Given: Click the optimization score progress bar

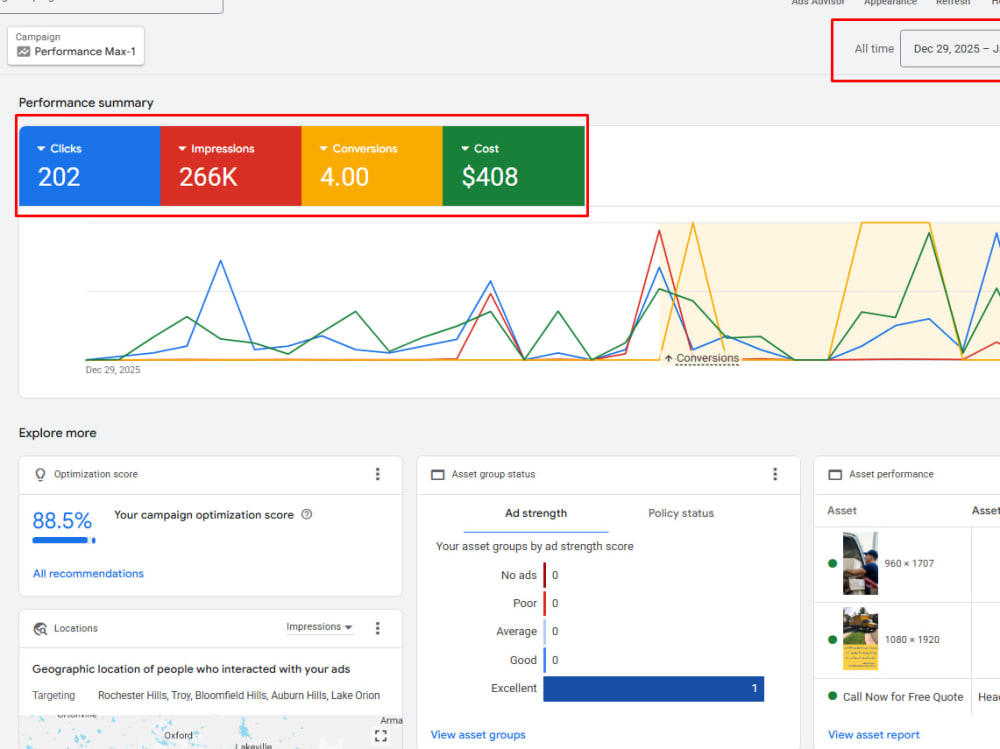Looking at the screenshot, I should click(64, 540).
